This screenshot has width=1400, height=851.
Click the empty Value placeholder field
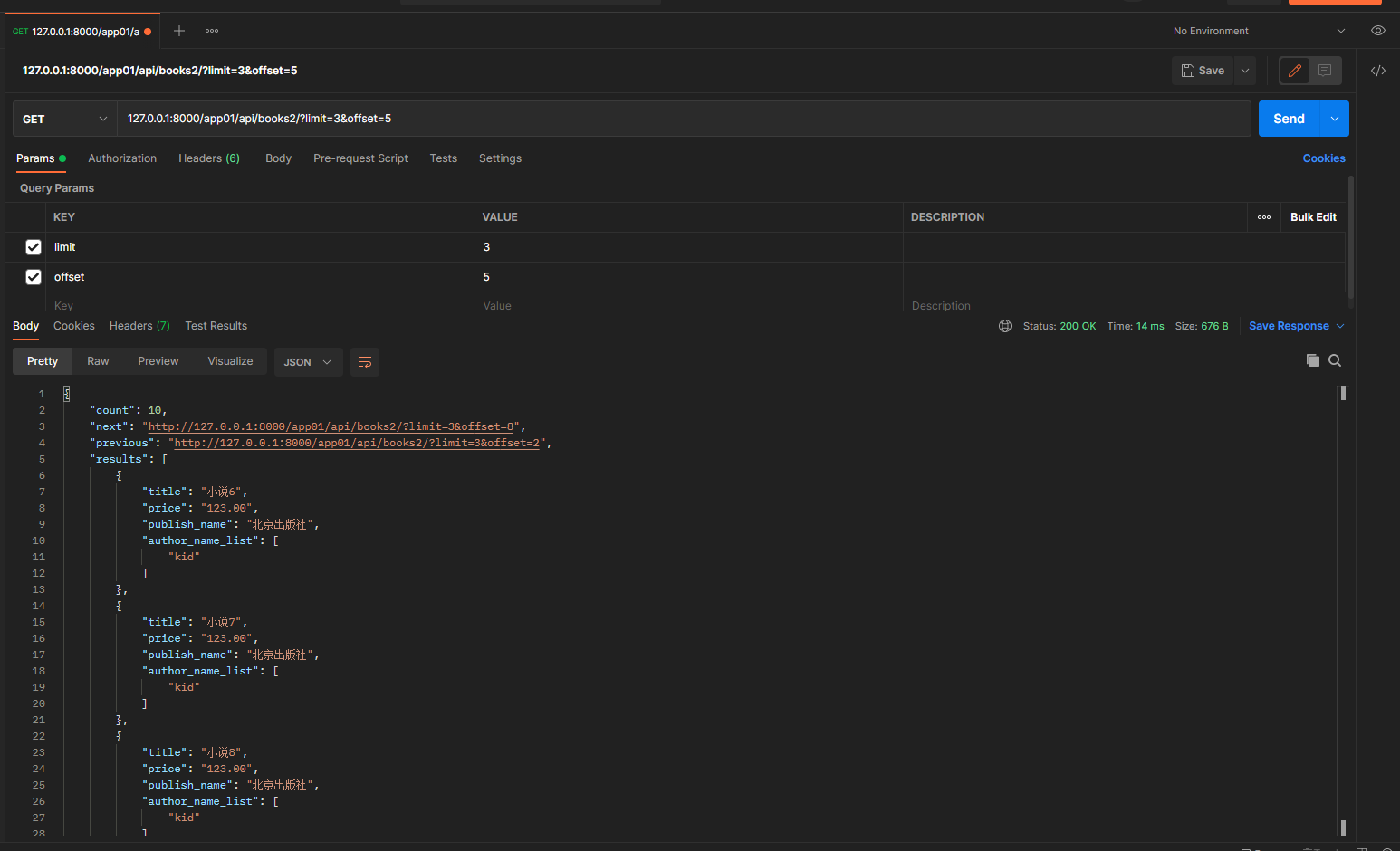tap(688, 305)
